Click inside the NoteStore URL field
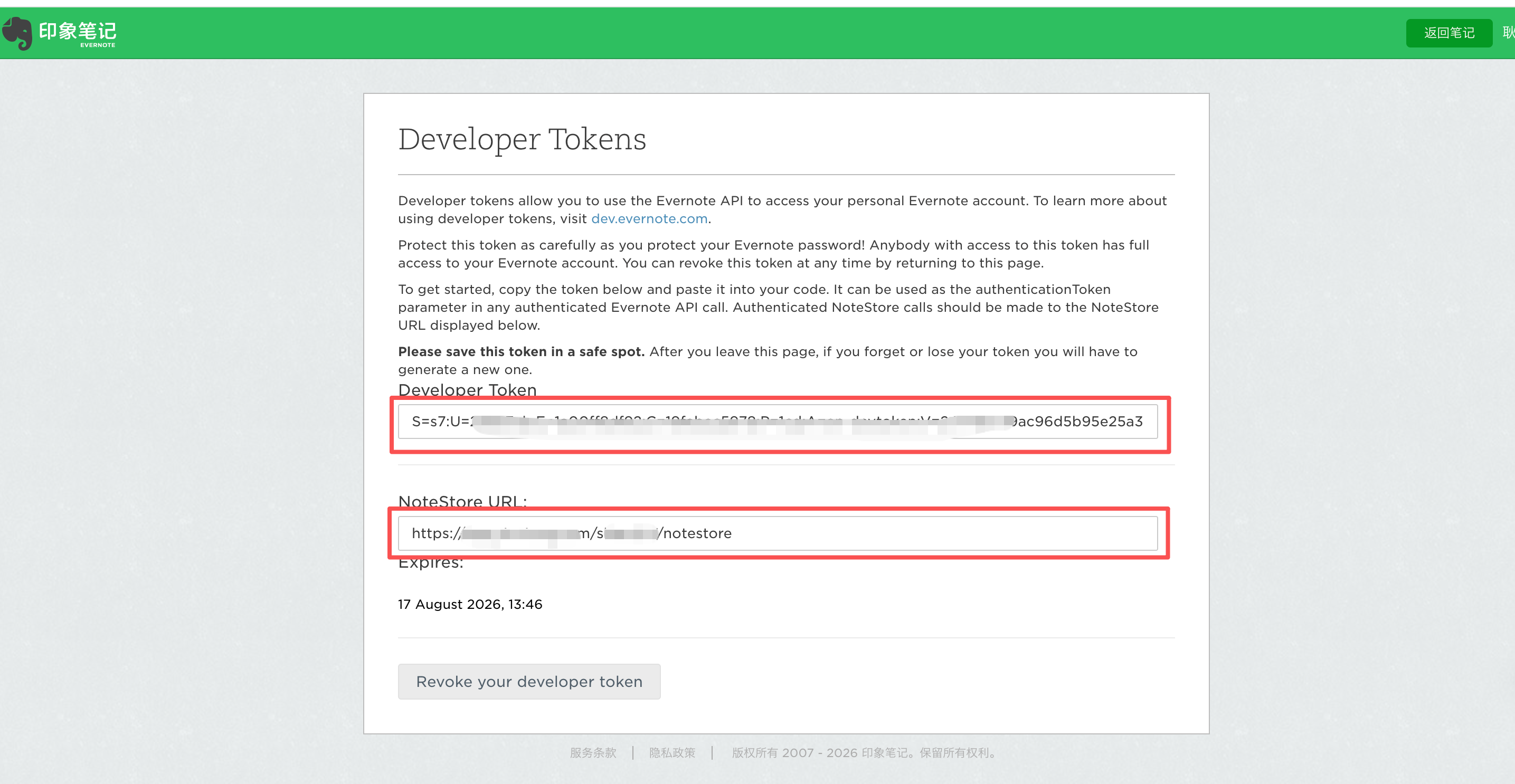This screenshot has width=1515, height=784. [778, 533]
